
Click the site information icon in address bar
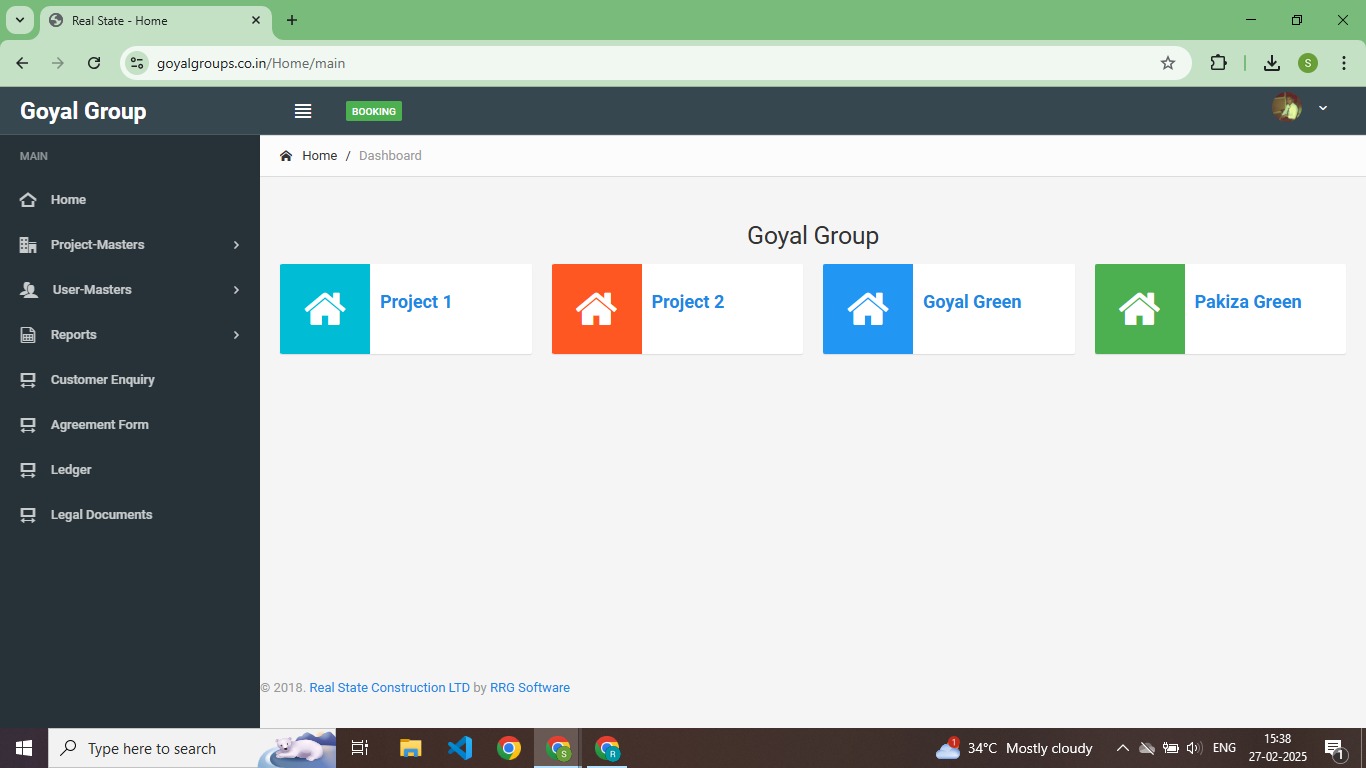[138, 63]
